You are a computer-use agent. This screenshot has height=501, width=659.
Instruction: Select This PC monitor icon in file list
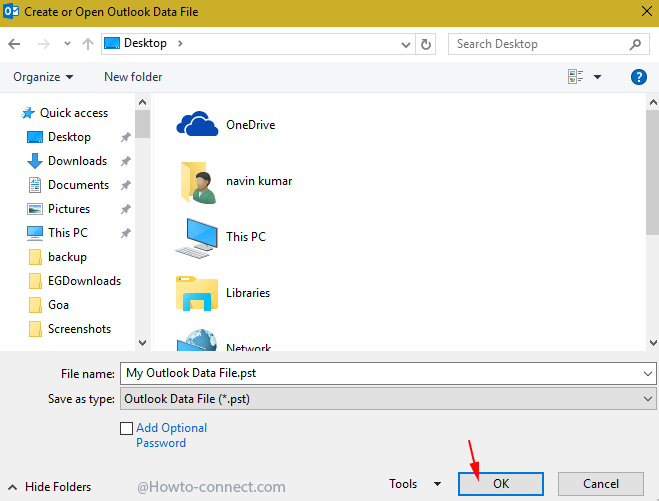197,237
